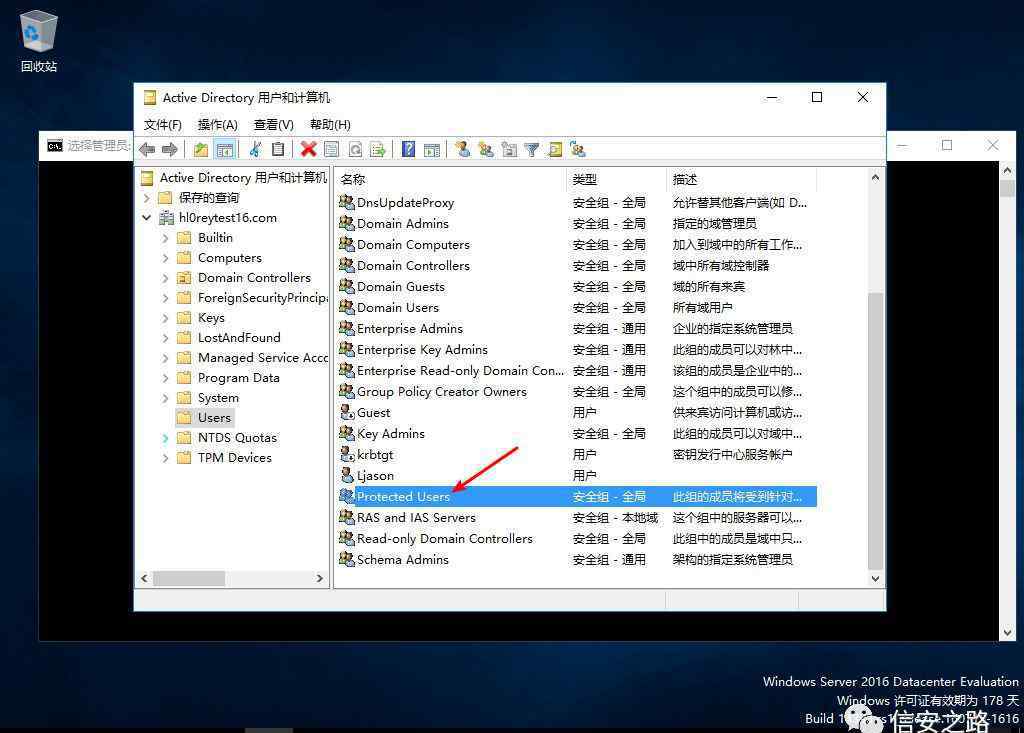Click the Copy clipboard icon in toolbar

pos(278,150)
